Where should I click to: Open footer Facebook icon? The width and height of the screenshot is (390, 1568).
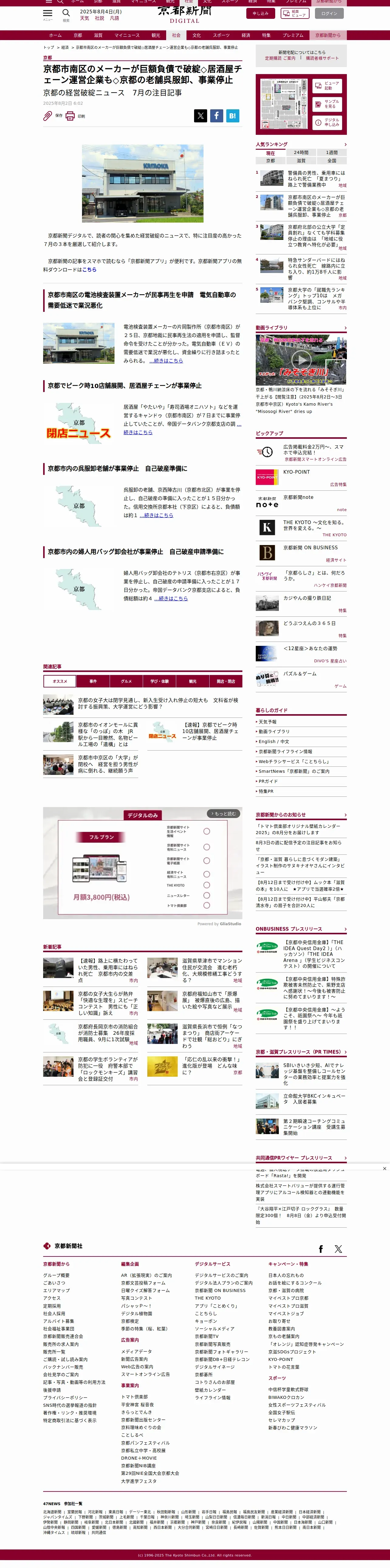321,1249
